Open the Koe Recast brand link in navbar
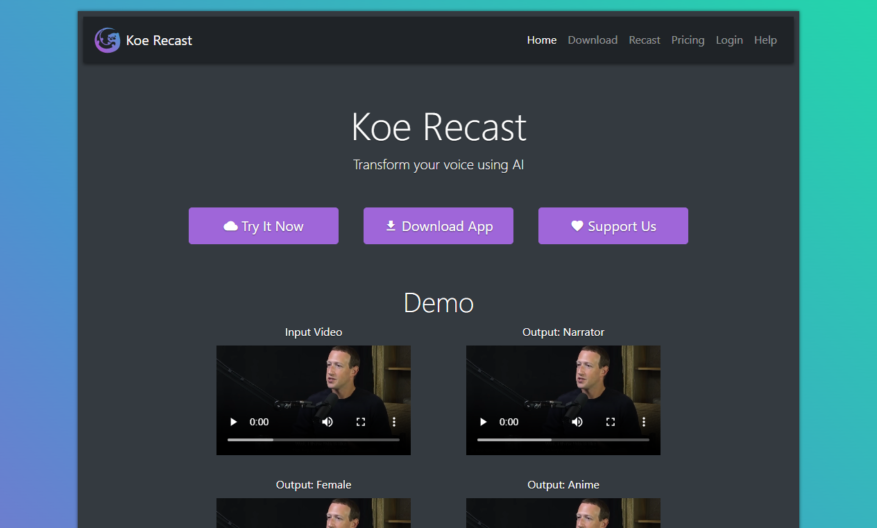Viewport: 877px width, 528px height. 143,40
